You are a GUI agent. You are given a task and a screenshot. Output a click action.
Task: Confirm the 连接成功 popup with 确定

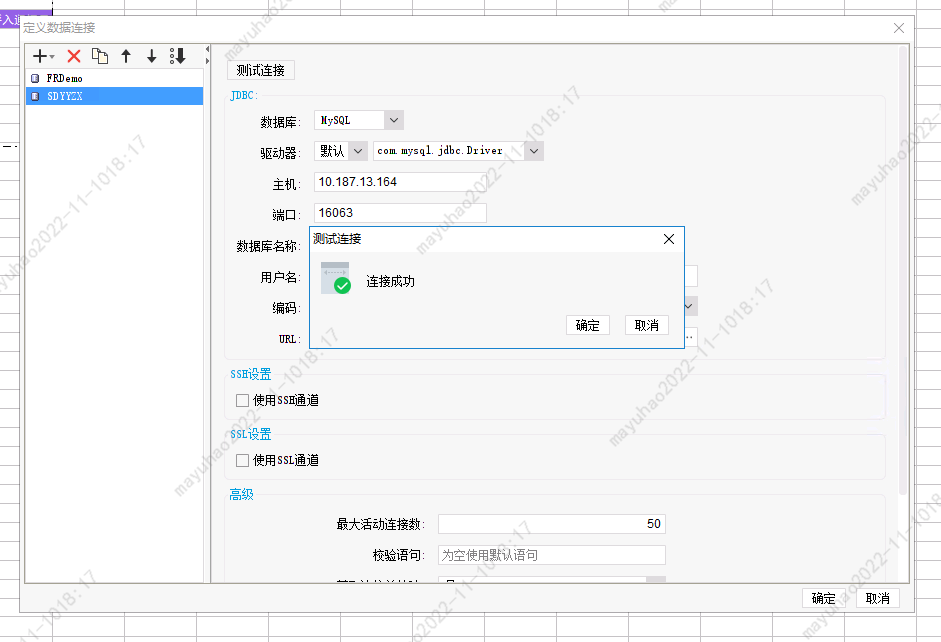coord(588,325)
